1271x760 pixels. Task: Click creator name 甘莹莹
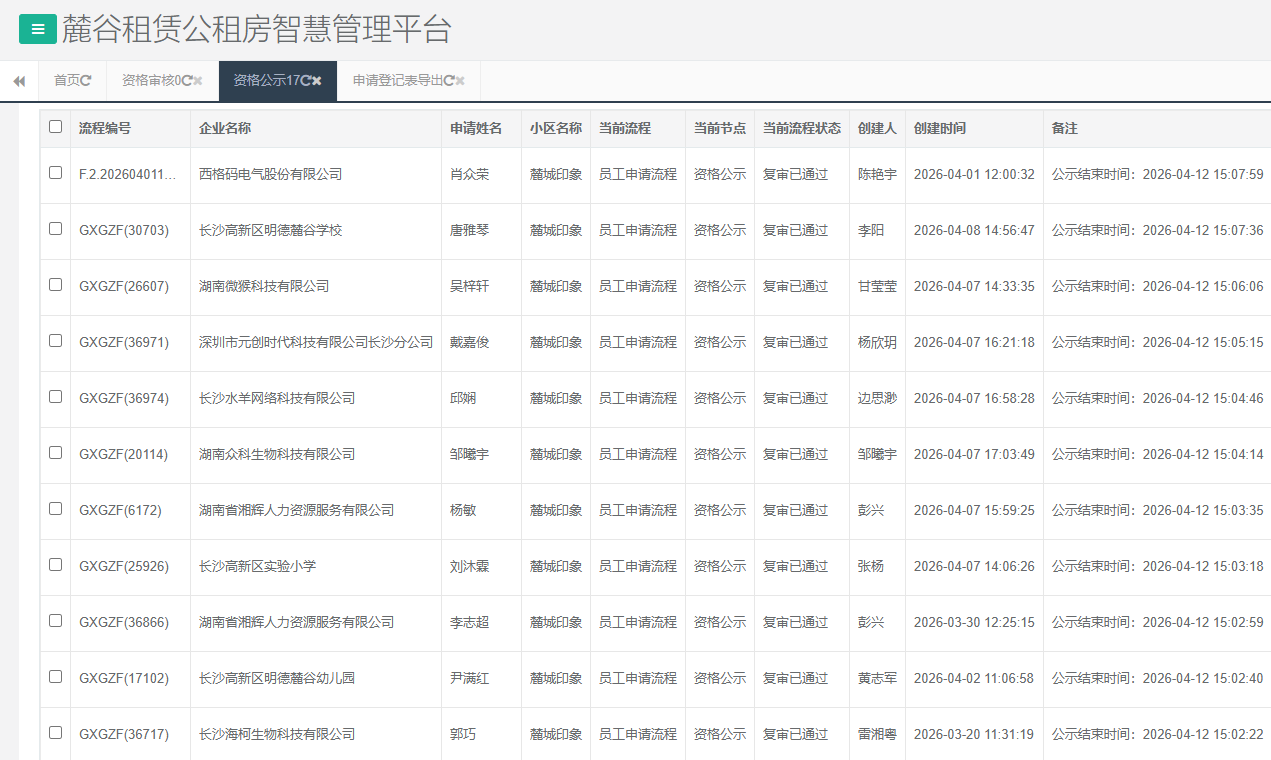pyautogui.click(x=877, y=286)
